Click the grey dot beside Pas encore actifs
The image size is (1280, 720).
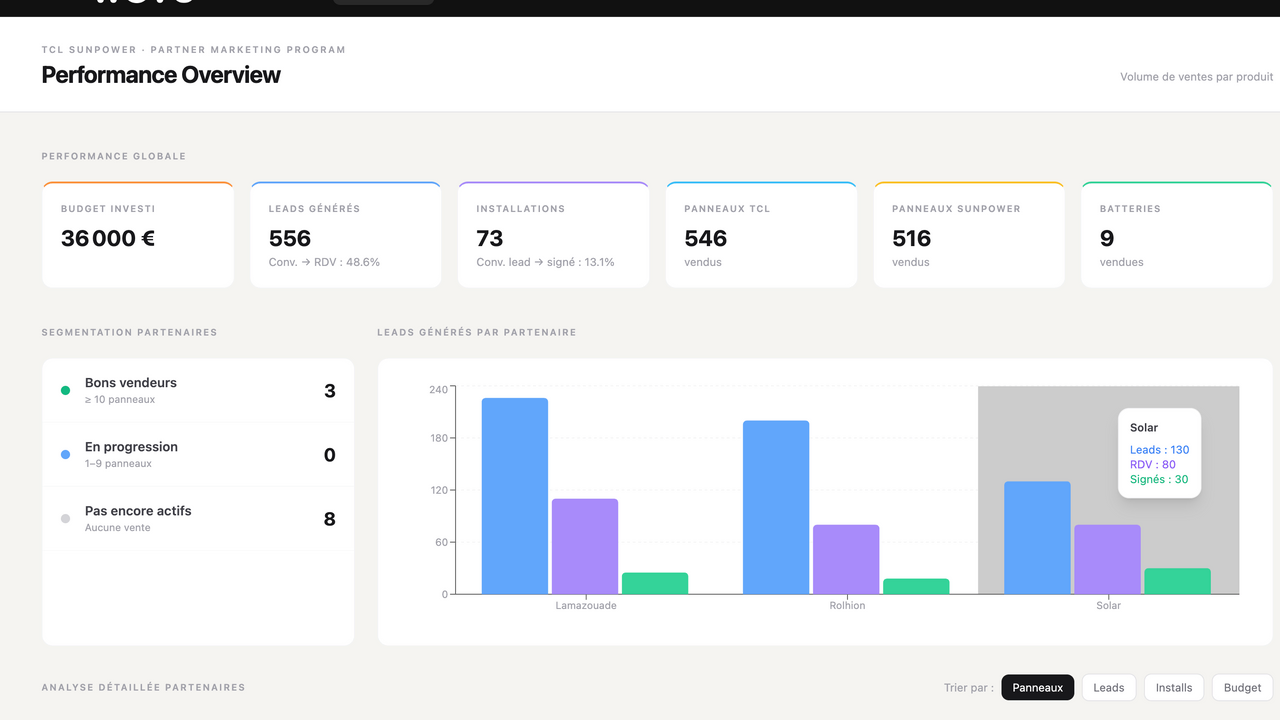click(66, 519)
